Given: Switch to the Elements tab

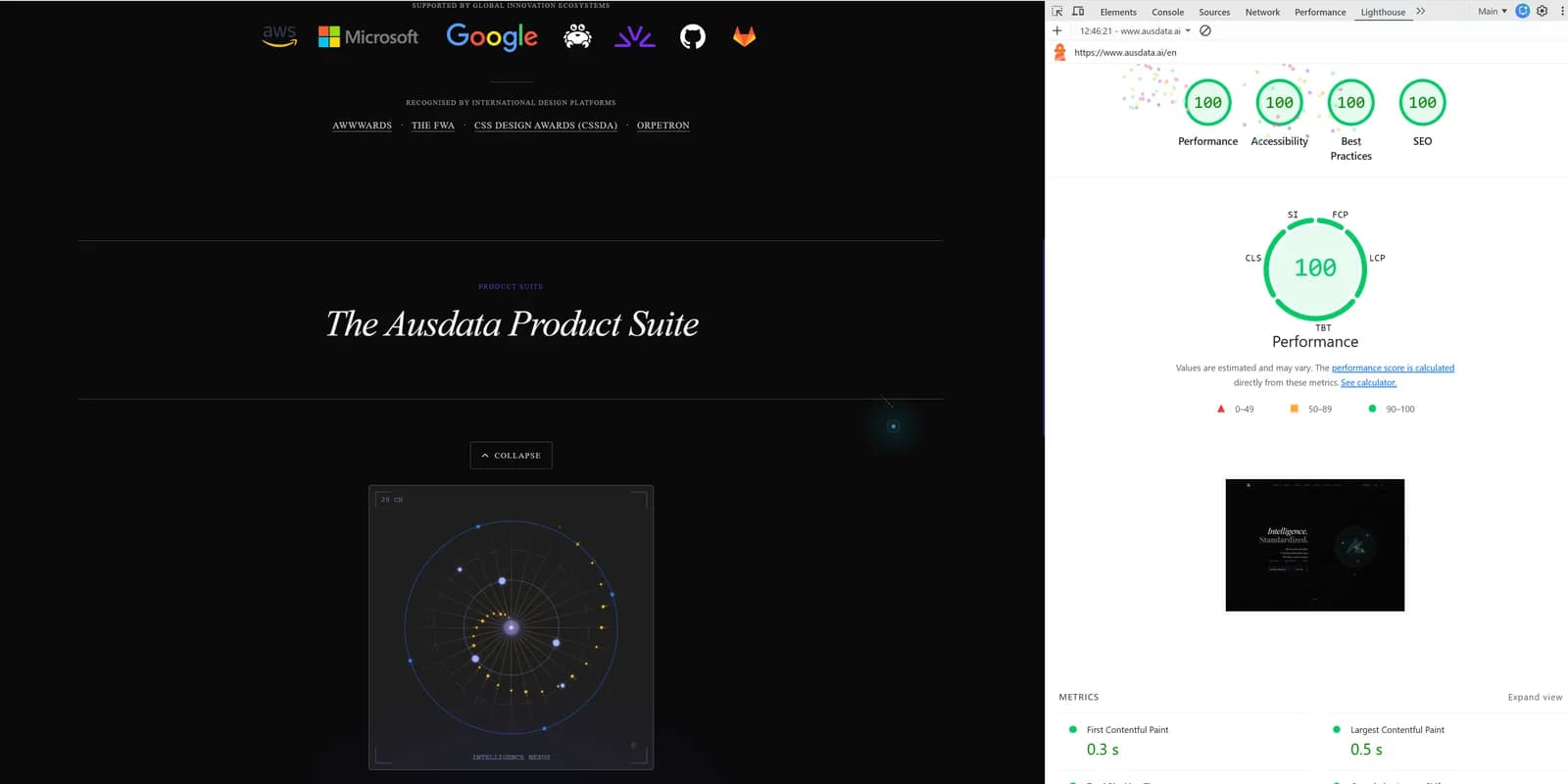Looking at the screenshot, I should [x=1118, y=12].
